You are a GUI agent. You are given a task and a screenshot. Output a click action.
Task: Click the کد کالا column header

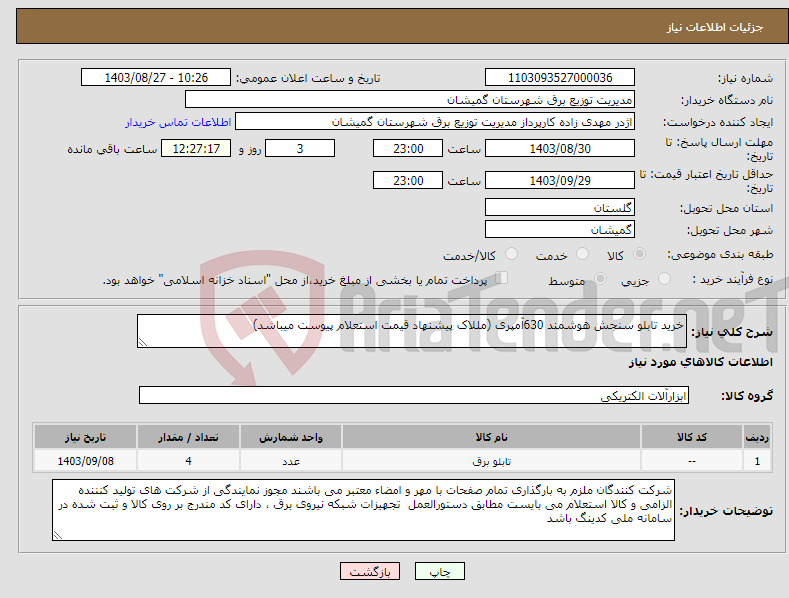point(692,437)
